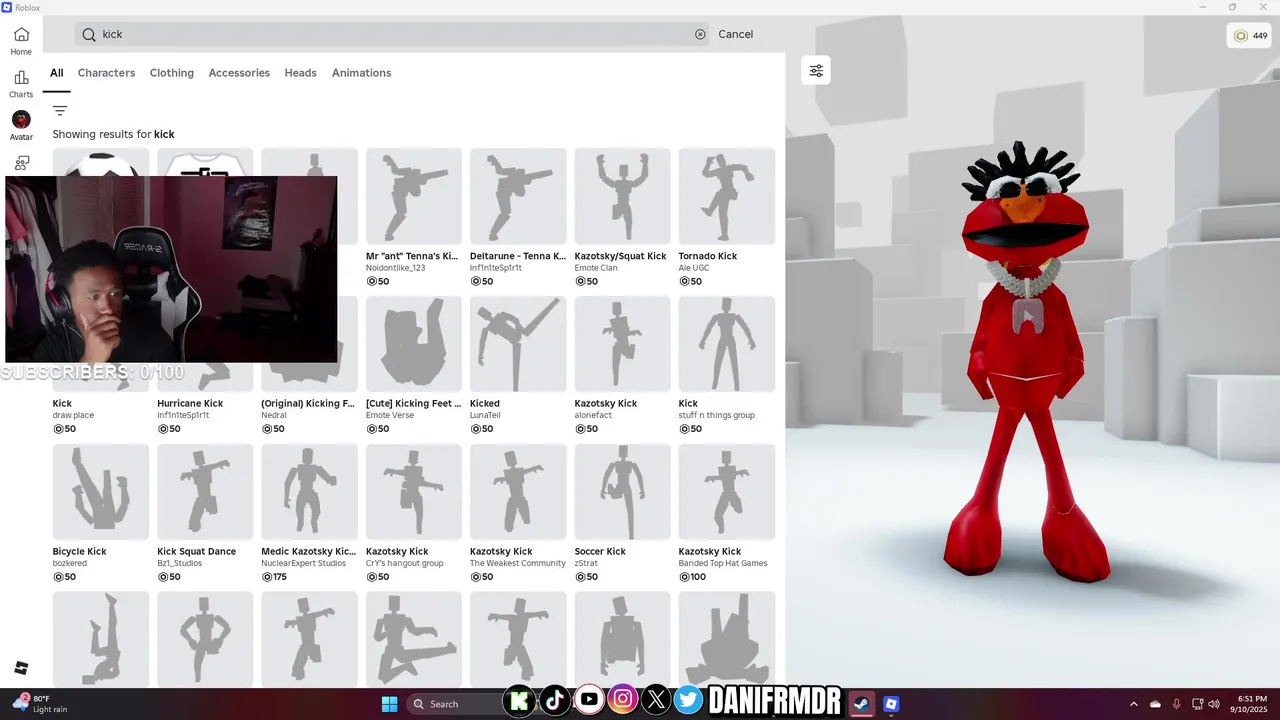This screenshot has height=720, width=1280.
Task: Click the 175 Robux price of Medic Kazotsky Kick
Action: pos(274,577)
